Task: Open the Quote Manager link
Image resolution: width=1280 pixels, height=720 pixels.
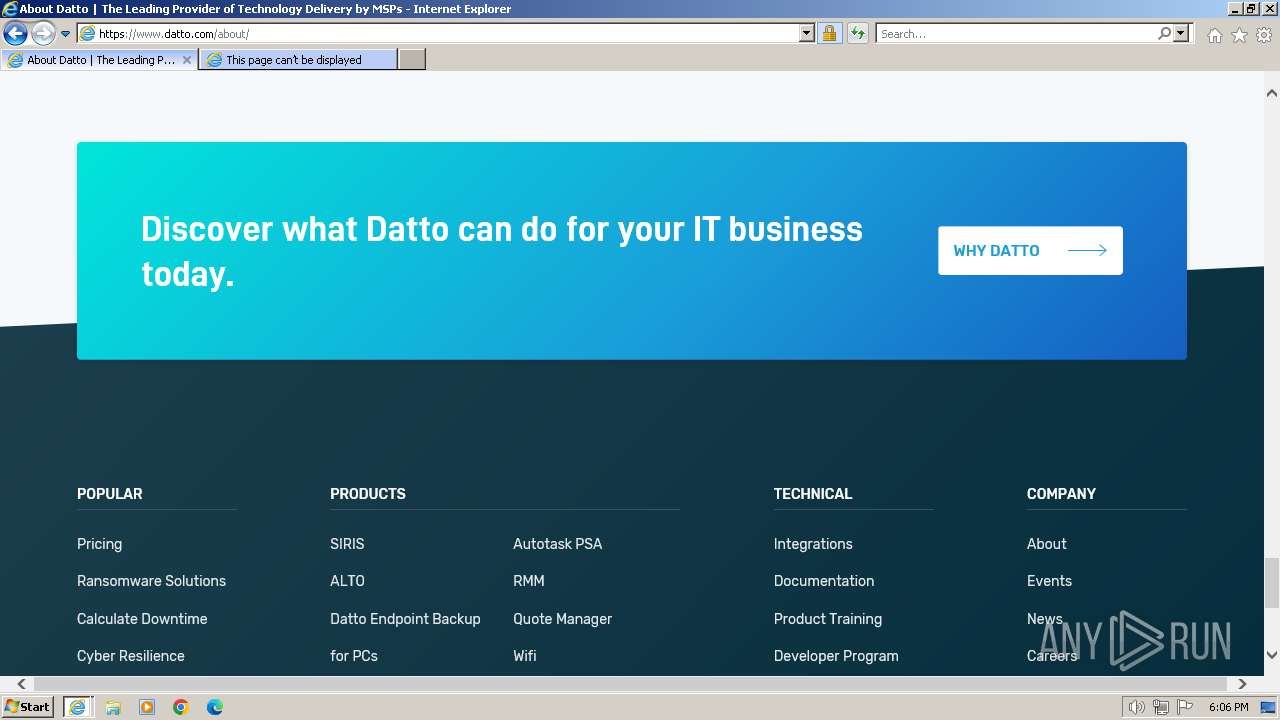Action: tap(562, 619)
